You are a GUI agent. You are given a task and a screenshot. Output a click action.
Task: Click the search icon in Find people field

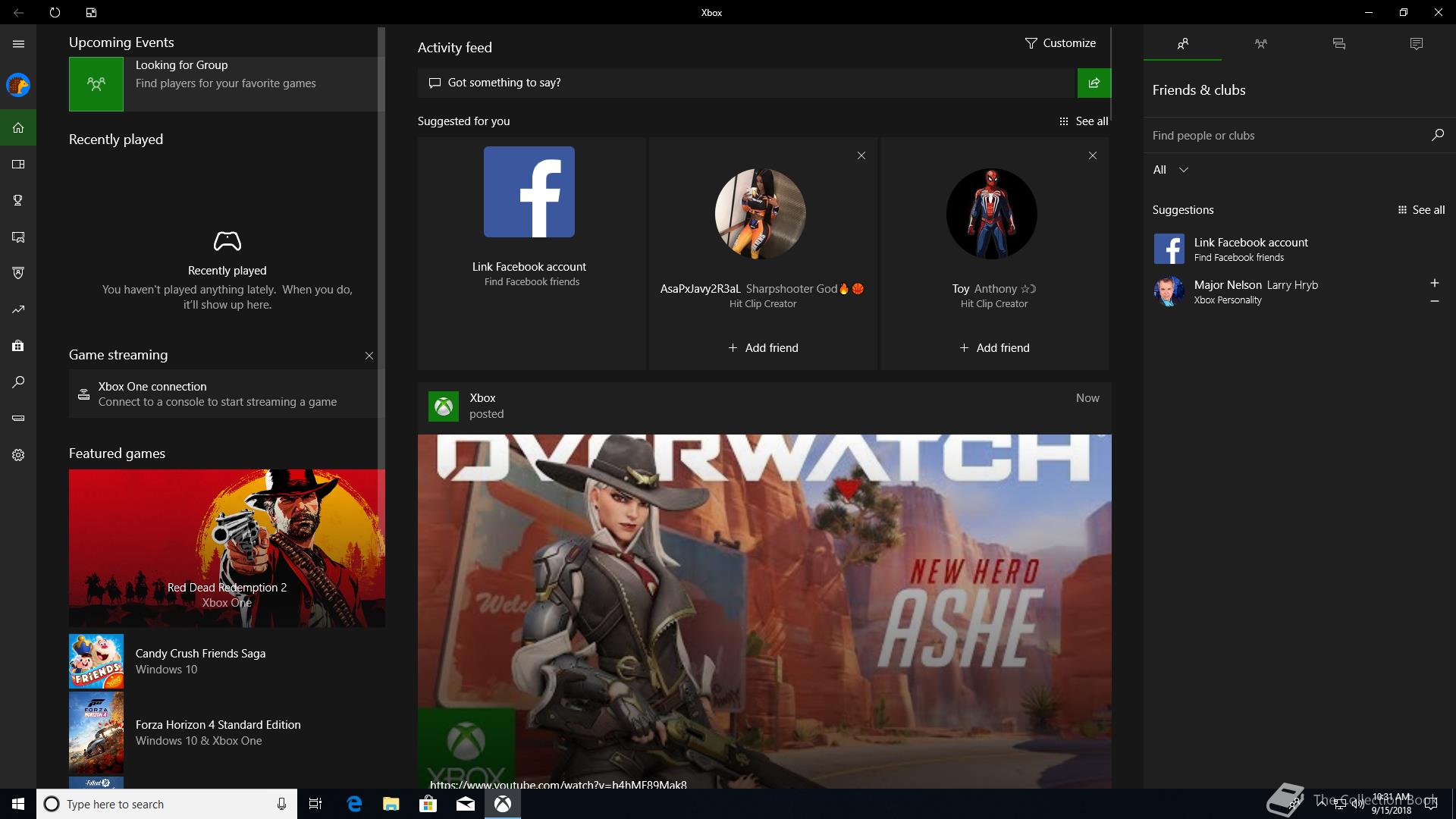[x=1437, y=135]
